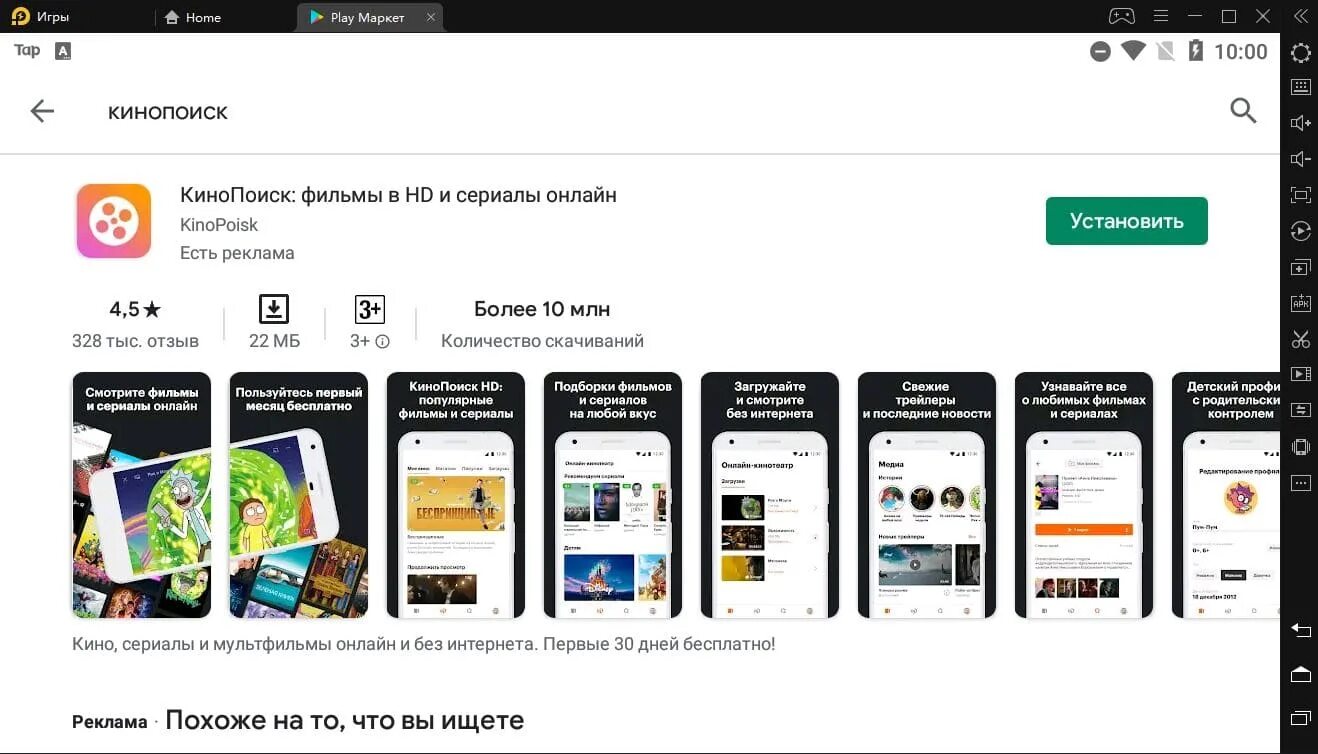Open the hamburger menu in title bar
The image size is (1318, 754).
point(1161,16)
